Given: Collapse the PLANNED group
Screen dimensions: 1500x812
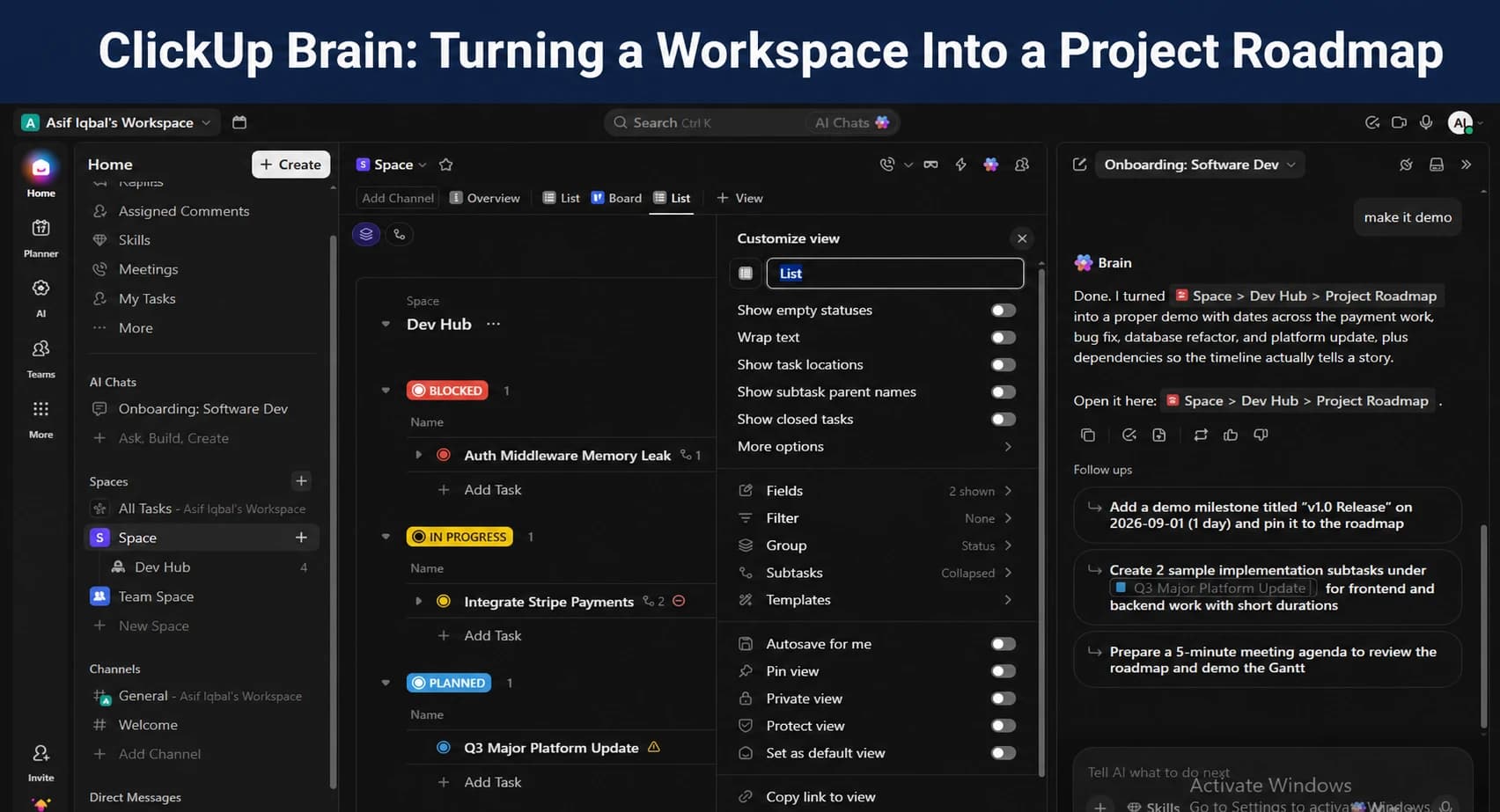Looking at the screenshot, I should [386, 682].
